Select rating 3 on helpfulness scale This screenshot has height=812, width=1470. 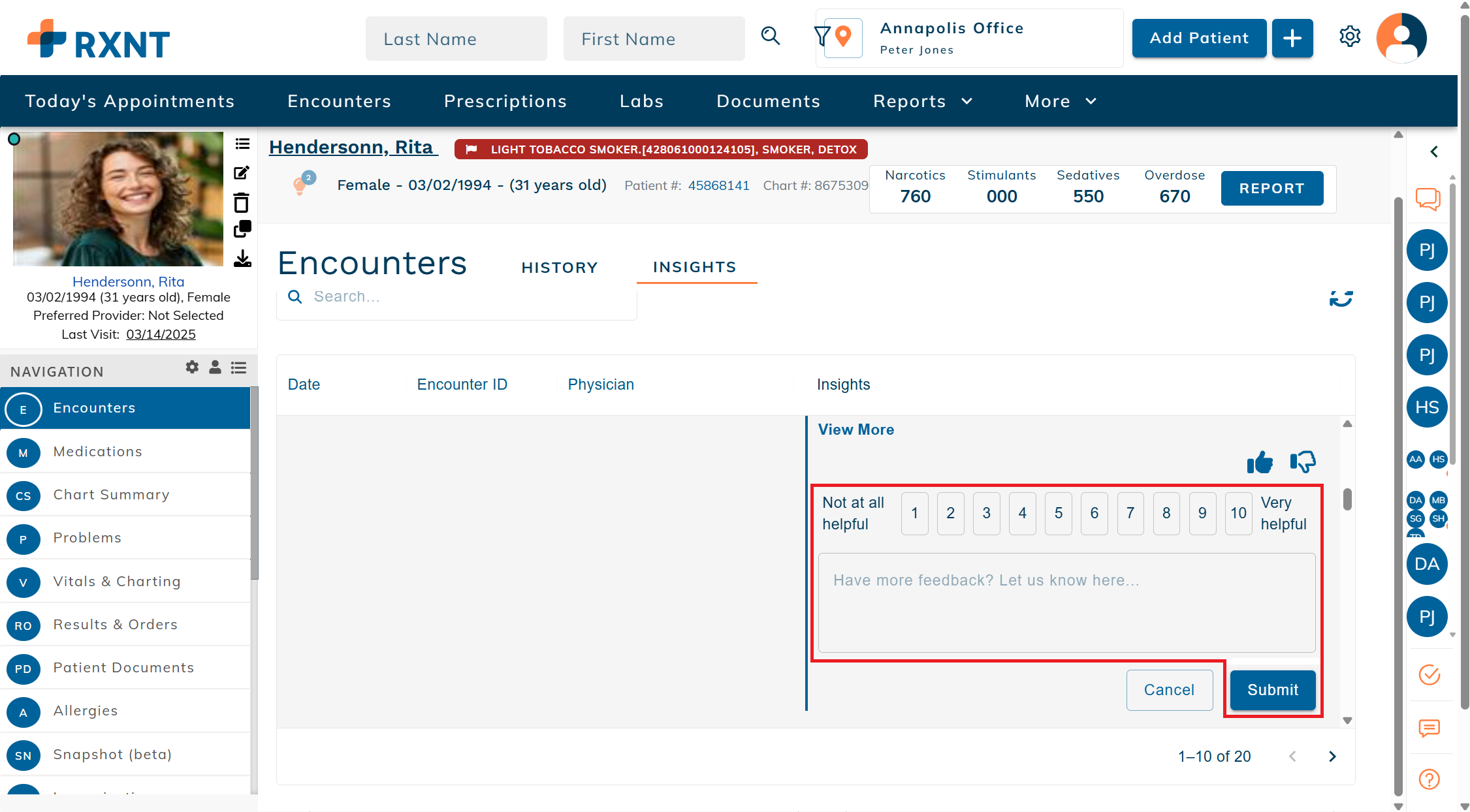pos(987,513)
